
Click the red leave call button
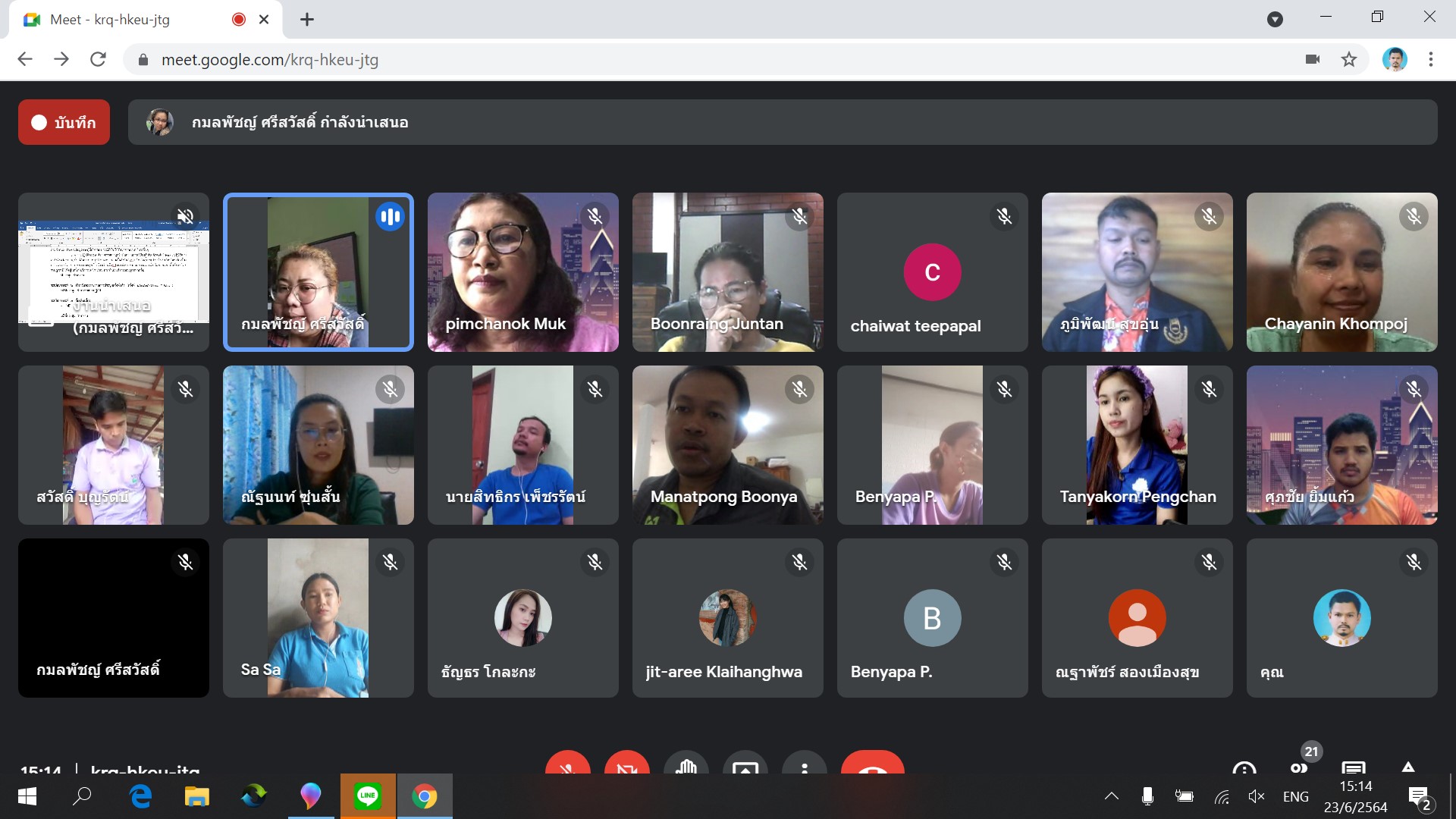(872, 764)
